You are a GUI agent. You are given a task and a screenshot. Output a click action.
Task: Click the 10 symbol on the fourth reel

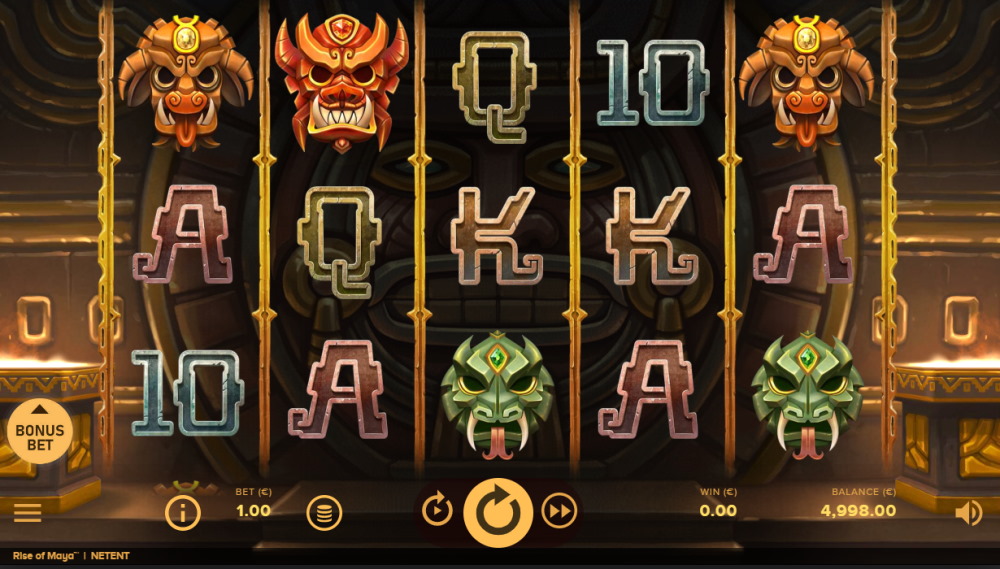pos(653,83)
